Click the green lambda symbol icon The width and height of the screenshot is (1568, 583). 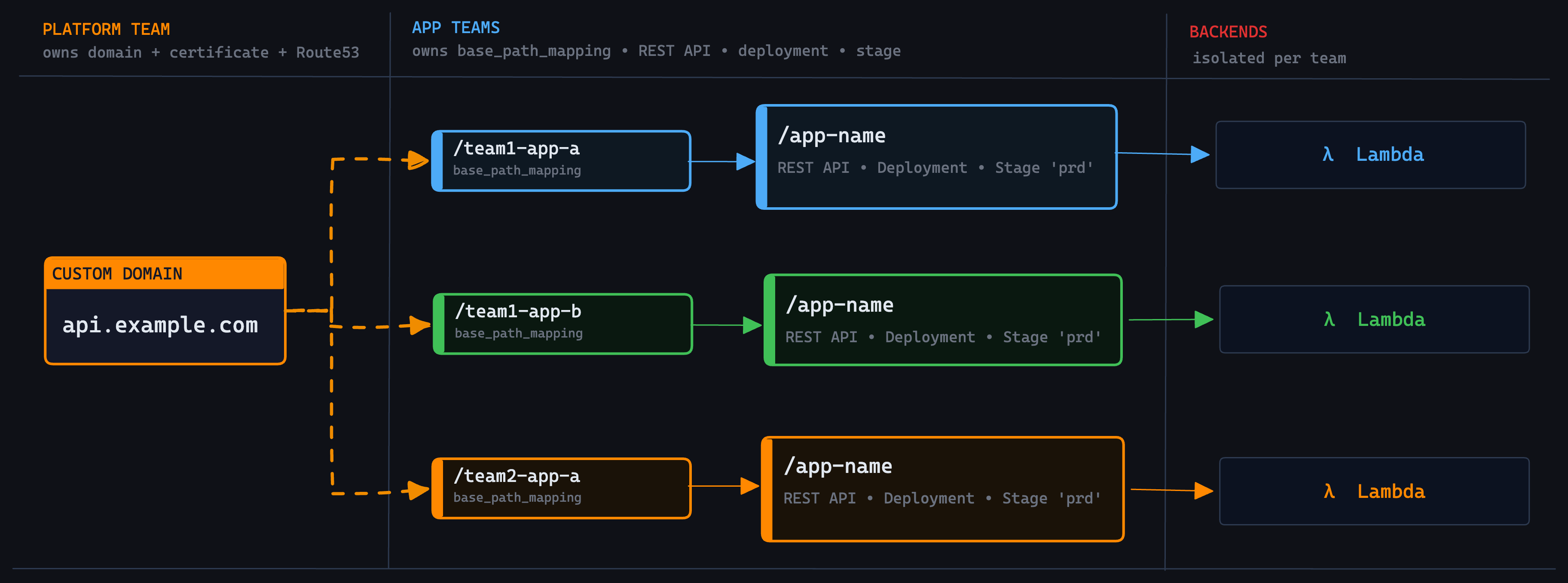coord(1329,320)
